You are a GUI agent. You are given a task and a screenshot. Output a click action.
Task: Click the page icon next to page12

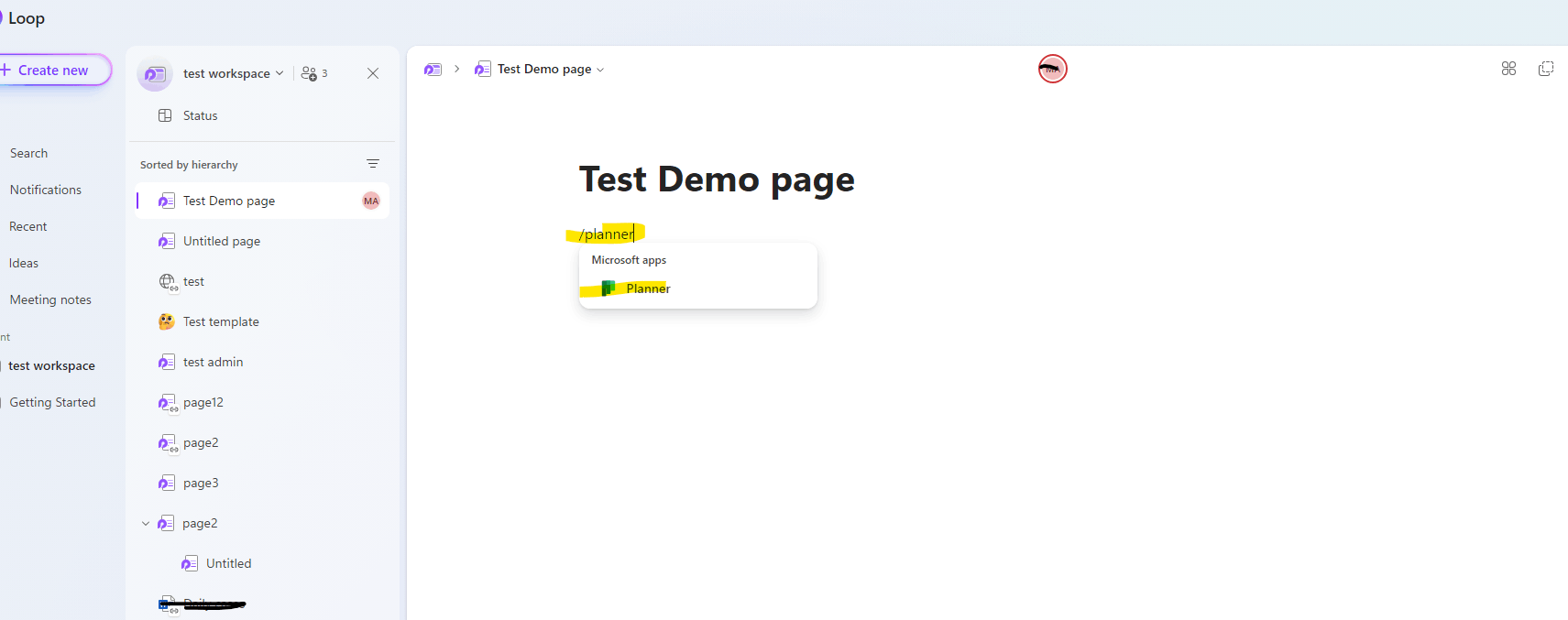click(167, 403)
